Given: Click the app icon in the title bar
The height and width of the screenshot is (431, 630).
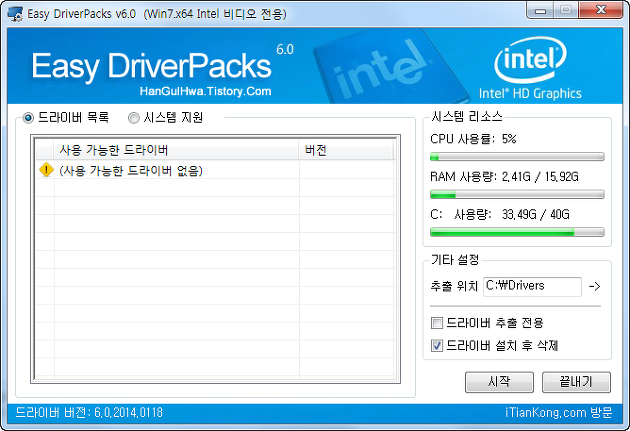Looking at the screenshot, I should coord(15,14).
